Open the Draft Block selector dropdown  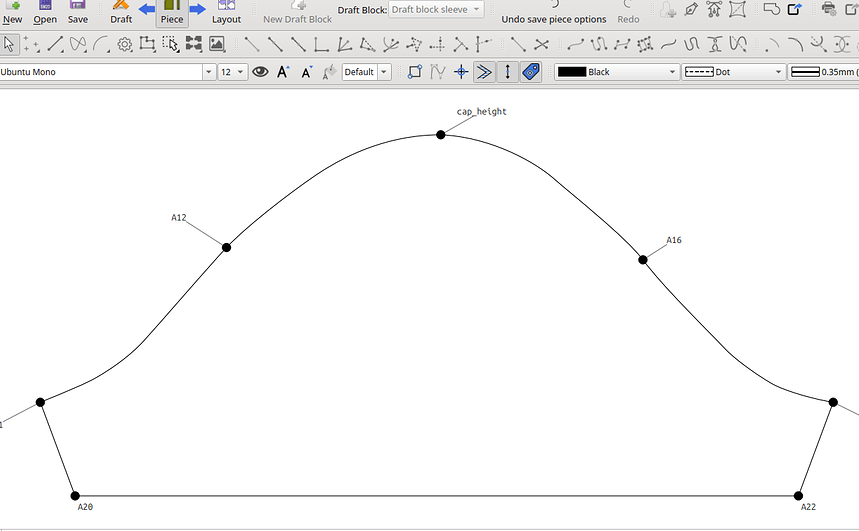[x=436, y=9]
